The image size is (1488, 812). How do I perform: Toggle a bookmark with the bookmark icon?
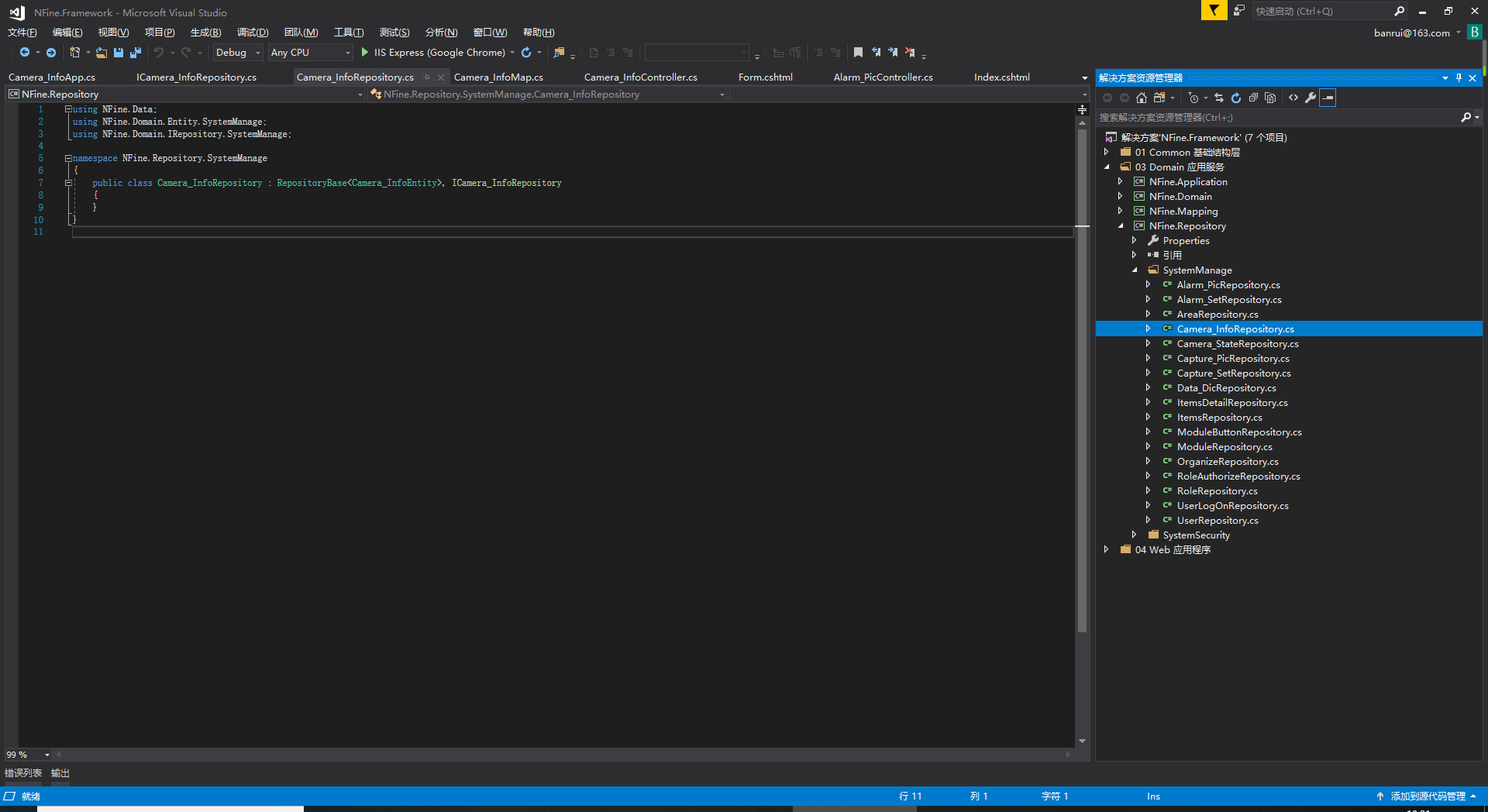click(858, 53)
